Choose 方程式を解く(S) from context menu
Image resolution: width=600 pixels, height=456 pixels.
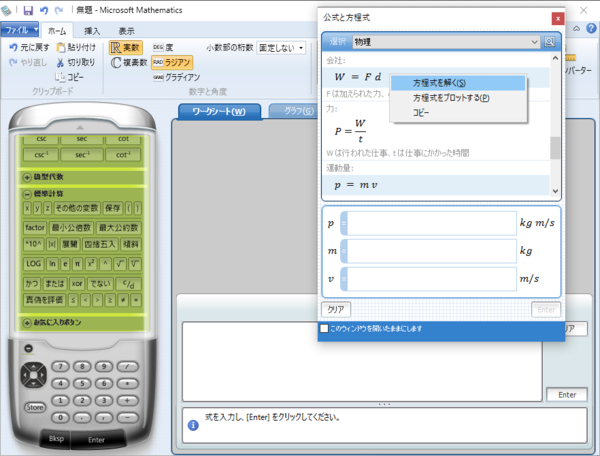coord(458,83)
